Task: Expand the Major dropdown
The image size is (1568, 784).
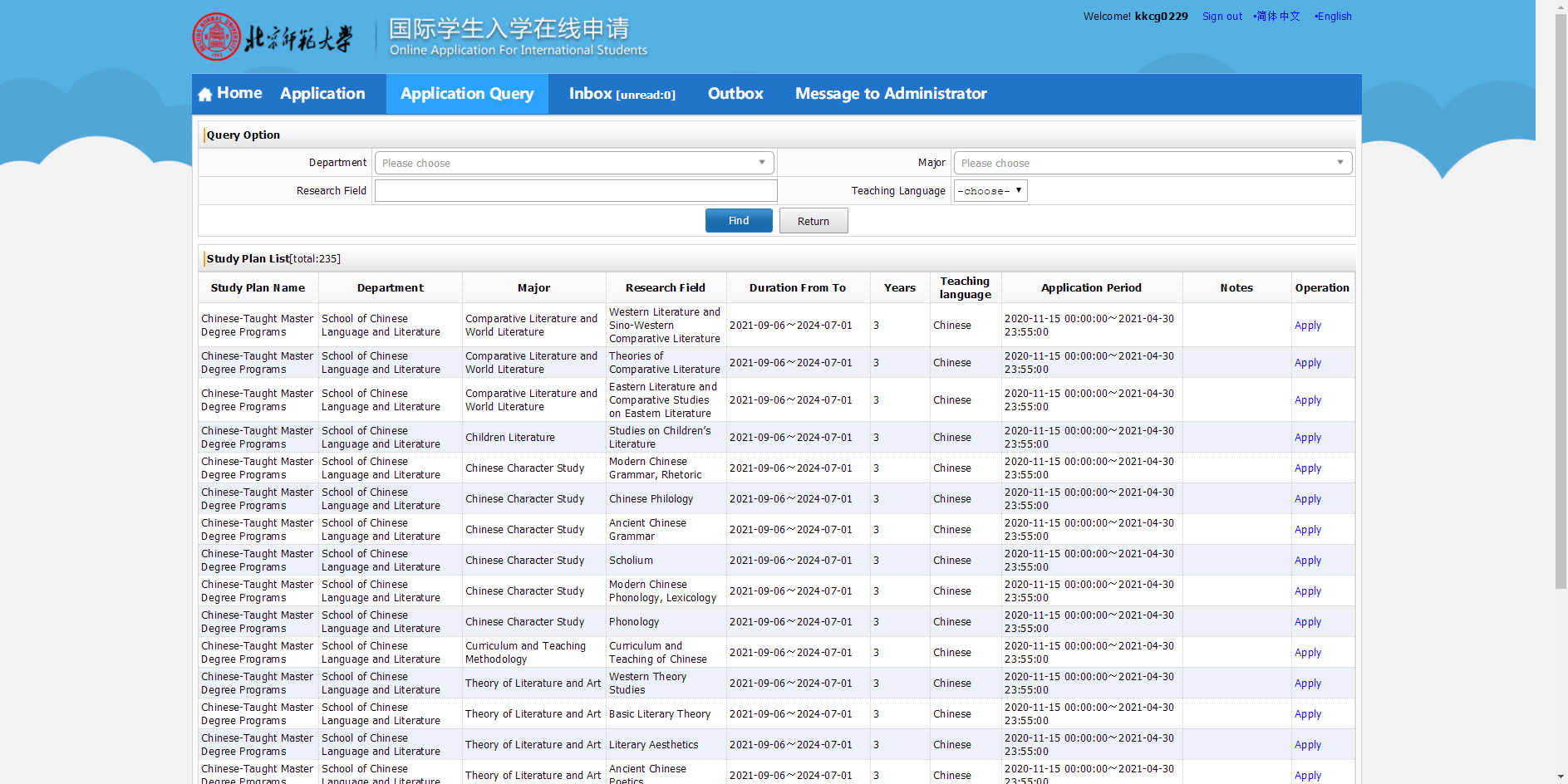Action: coord(1153,163)
